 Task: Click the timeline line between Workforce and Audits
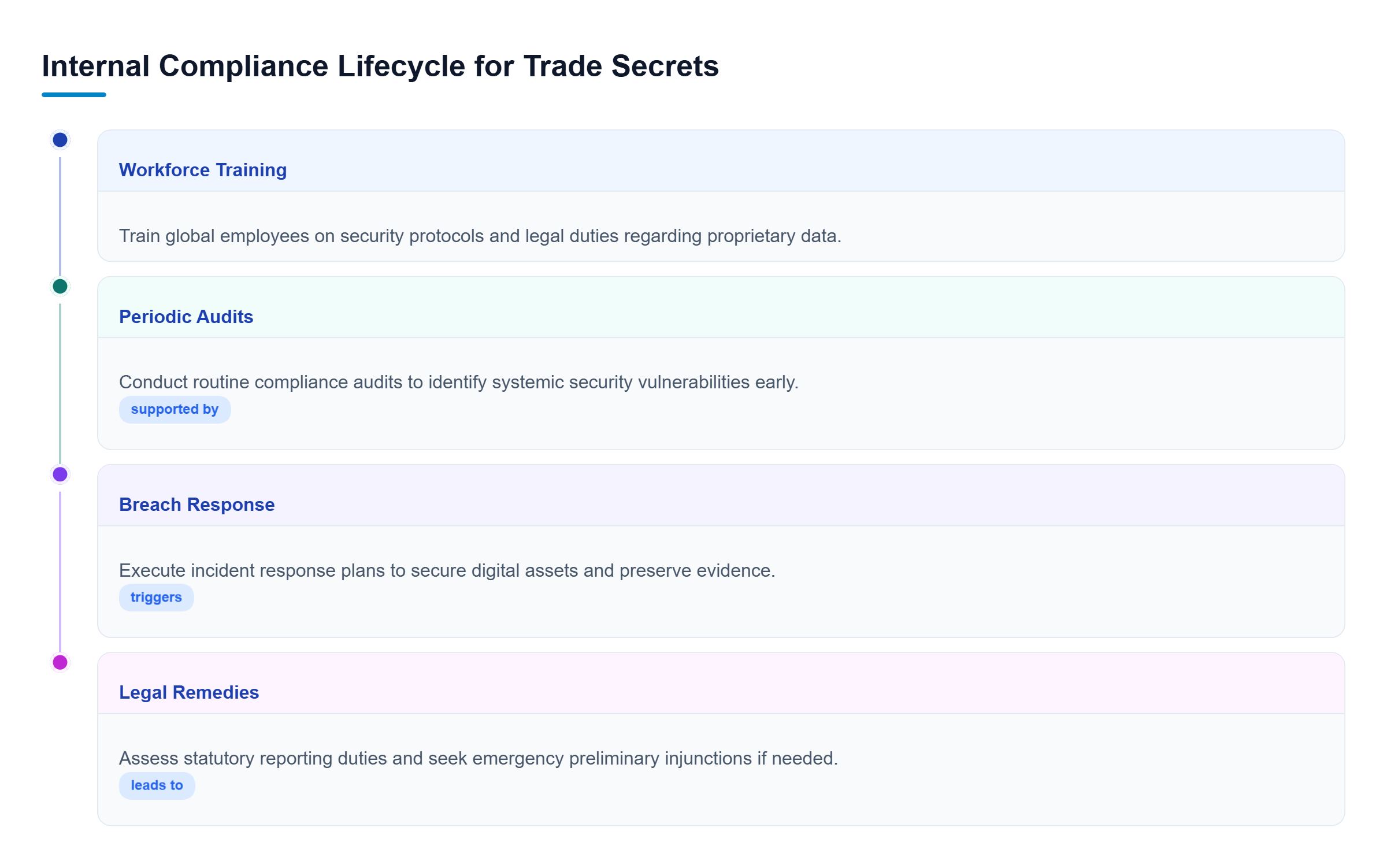(x=60, y=216)
